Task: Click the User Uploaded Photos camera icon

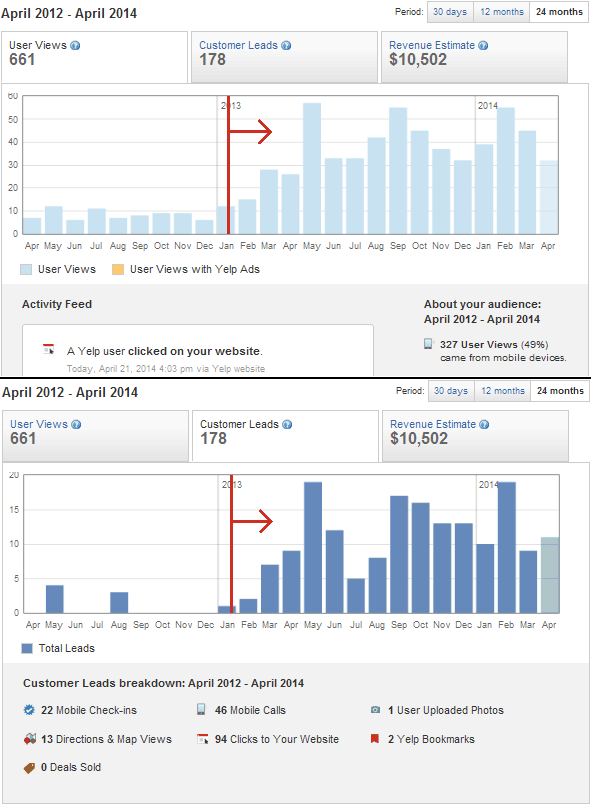Action: 375,710
